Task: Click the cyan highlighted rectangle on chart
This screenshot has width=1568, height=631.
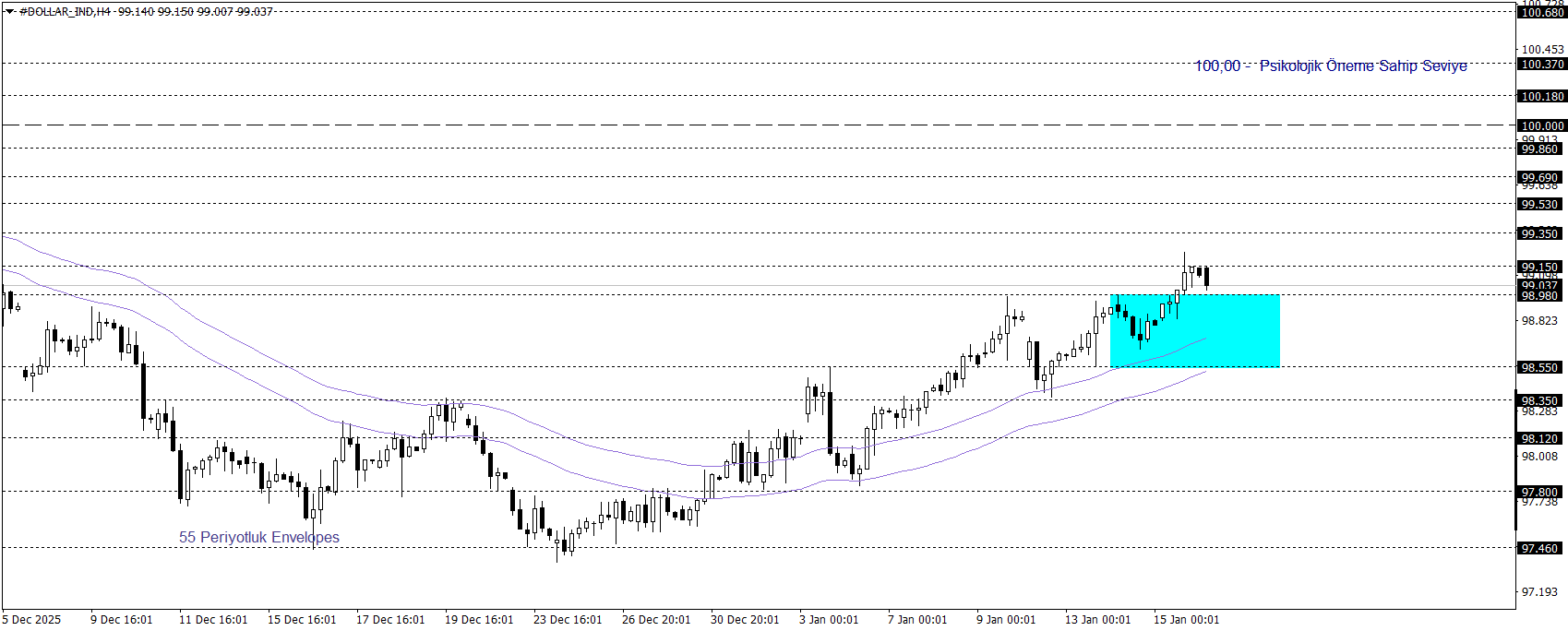Action: click(1195, 331)
